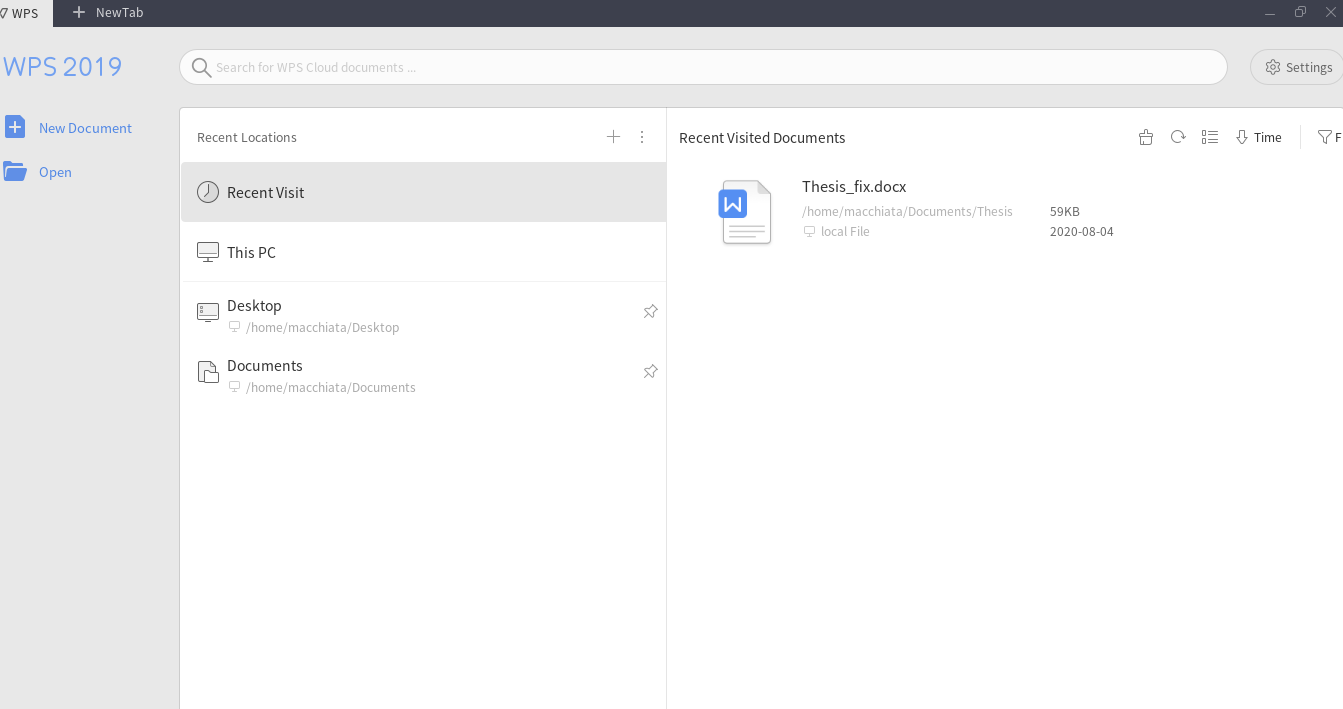This screenshot has height=709, width=1343.
Task: Click the WPS 2019 logo text
Action: click(x=62, y=67)
